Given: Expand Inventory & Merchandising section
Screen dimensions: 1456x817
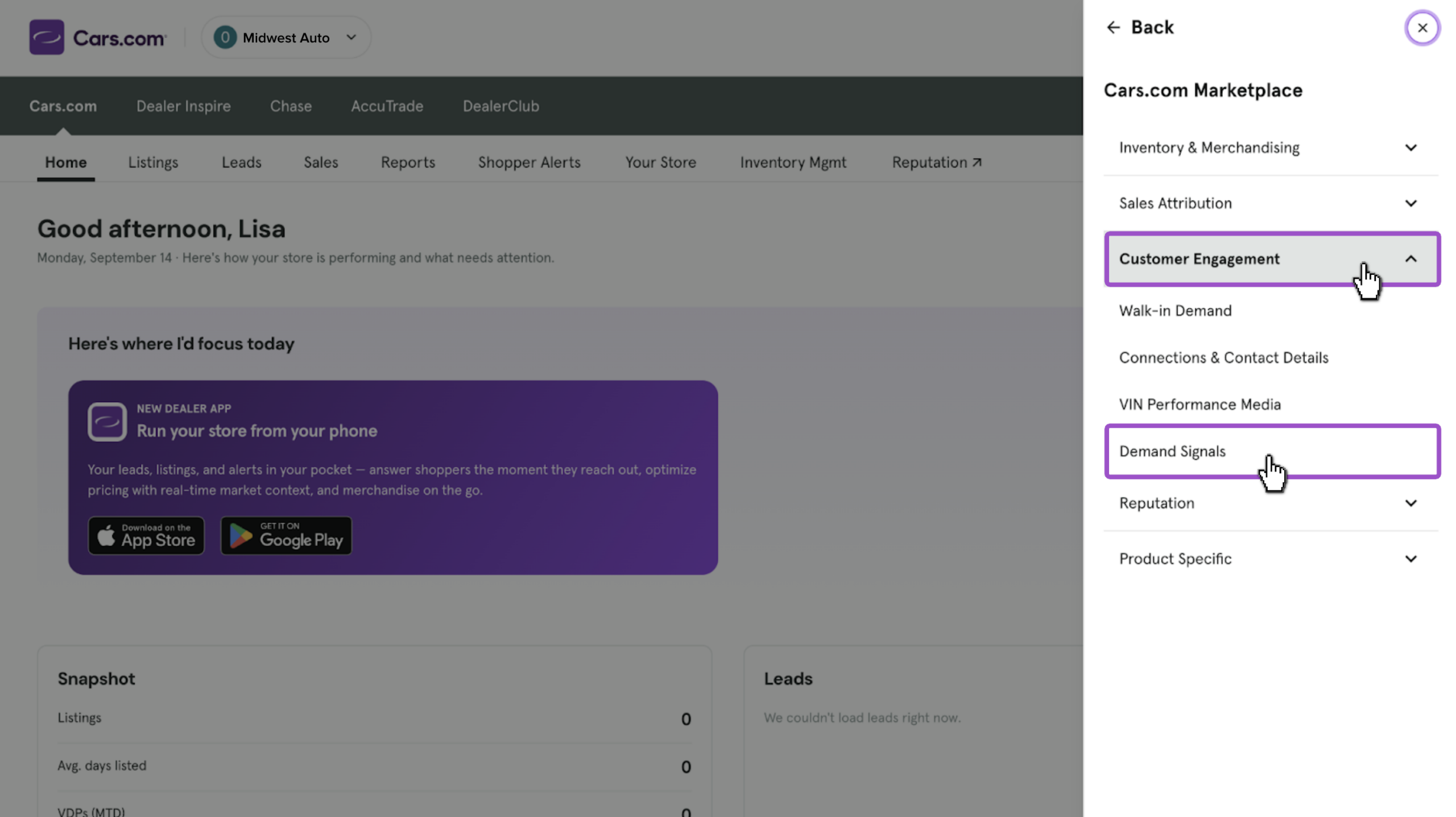Looking at the screenshot, I should [1271, 148].
